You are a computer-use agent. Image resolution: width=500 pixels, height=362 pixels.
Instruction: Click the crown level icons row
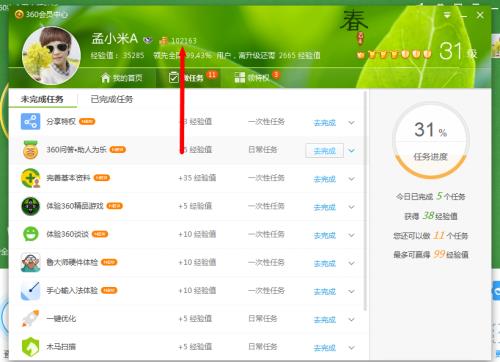tap(394, 54)
